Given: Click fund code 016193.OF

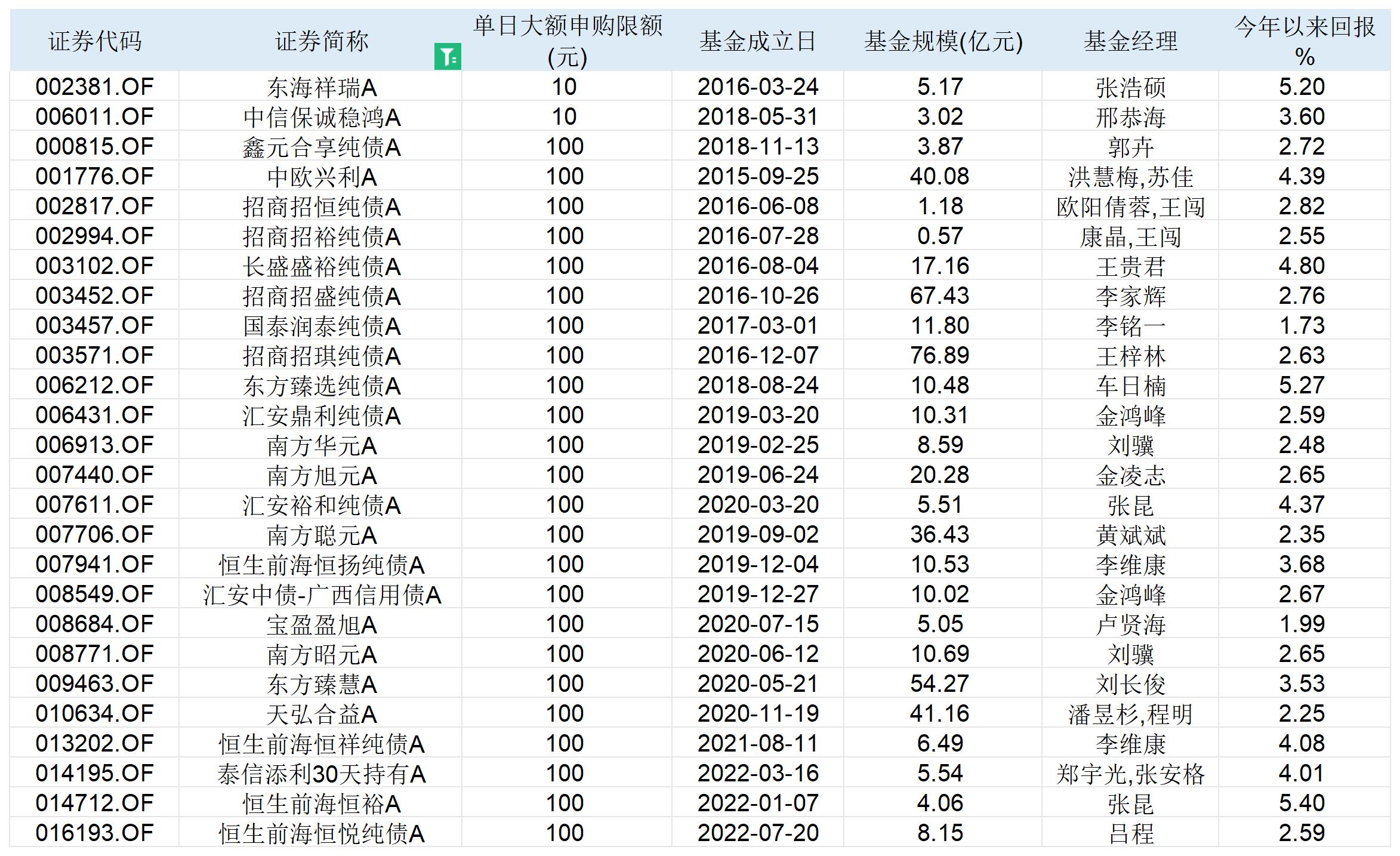Looking at the screenshot, I should coord(94,833).
